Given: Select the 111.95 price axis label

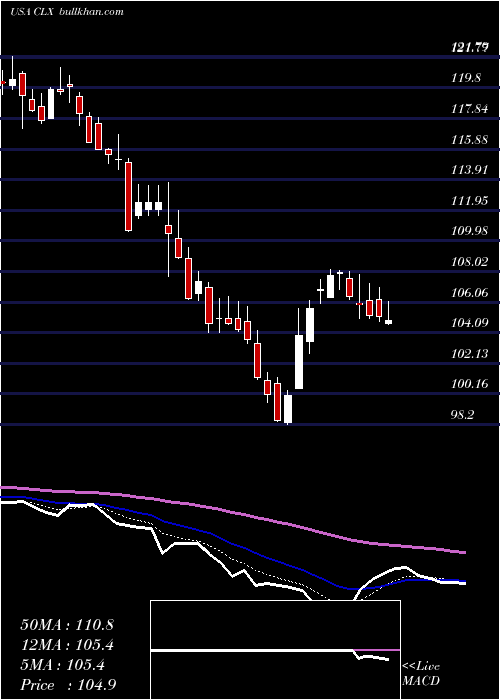Looking at the screenshot, I should click(x=470, y=201).
